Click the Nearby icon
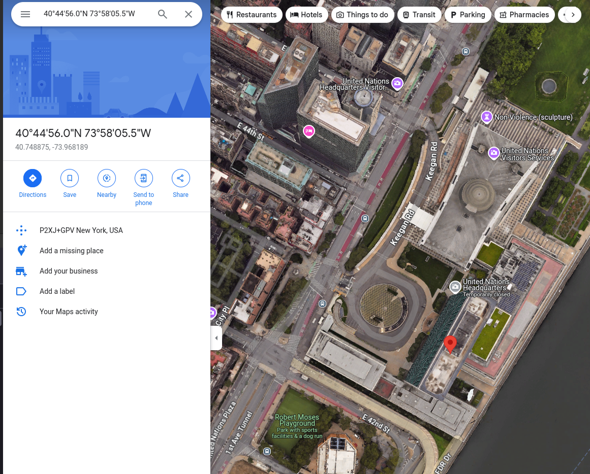The height and width of the screenshot is (474, 590). click(x=106, y=178)
